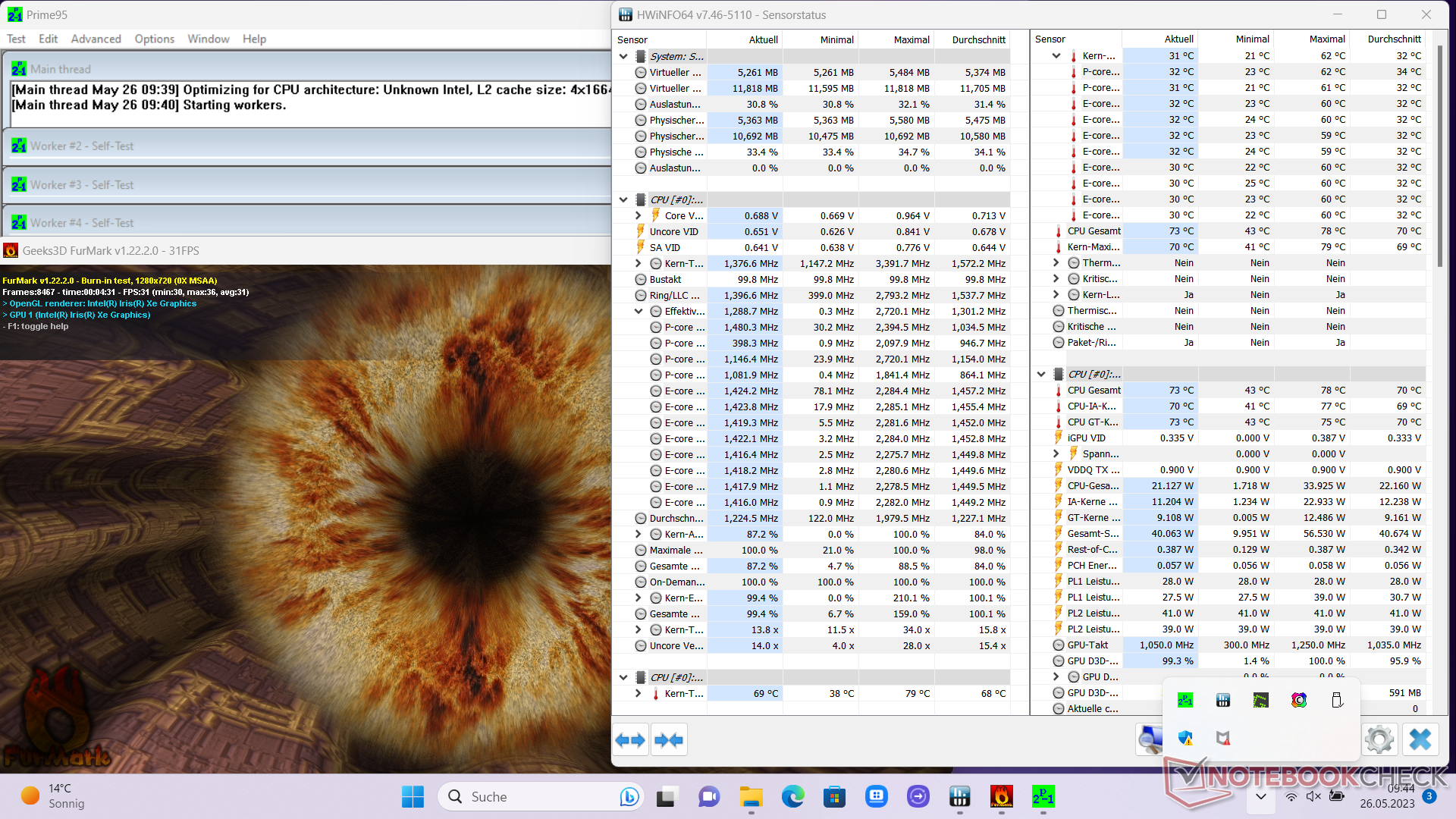Select the Bustakt sensor row

pyautogui.click(x=811, y=279)
